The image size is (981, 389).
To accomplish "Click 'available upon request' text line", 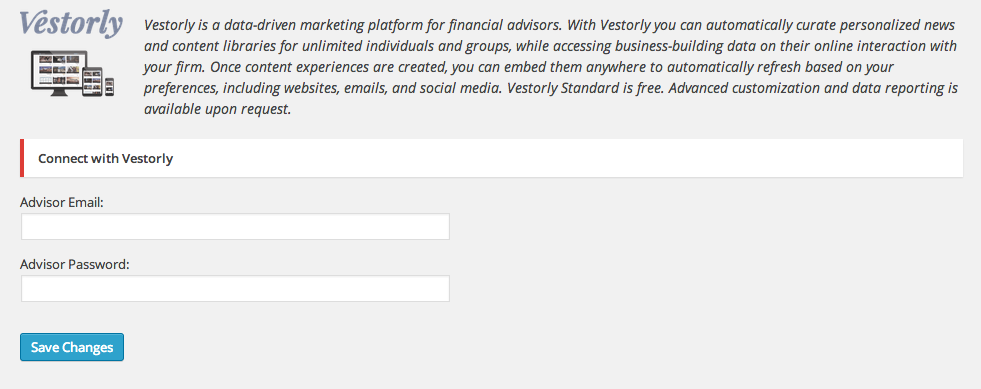I will click(217, 109).
